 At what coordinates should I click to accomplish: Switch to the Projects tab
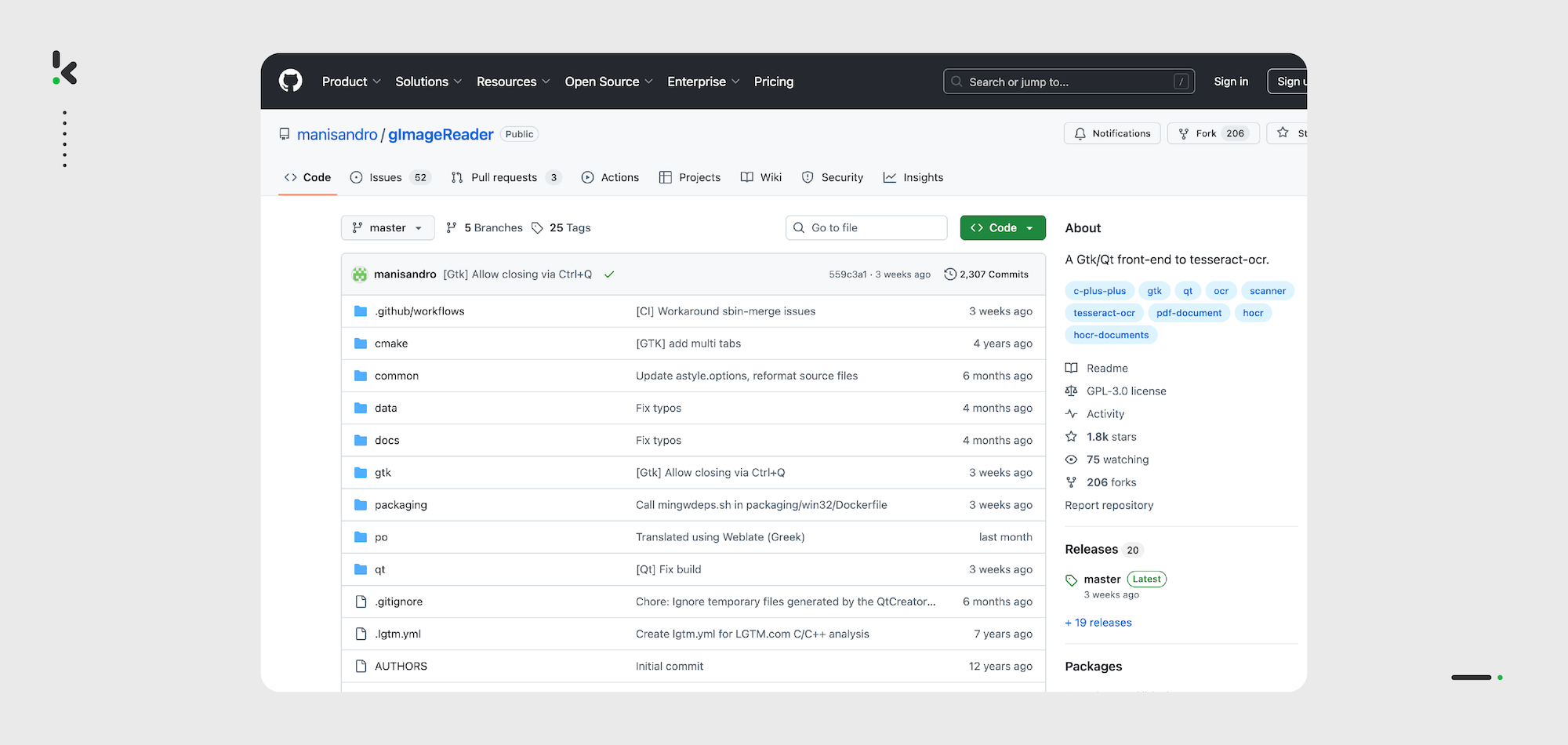click(x=690, y=177)
